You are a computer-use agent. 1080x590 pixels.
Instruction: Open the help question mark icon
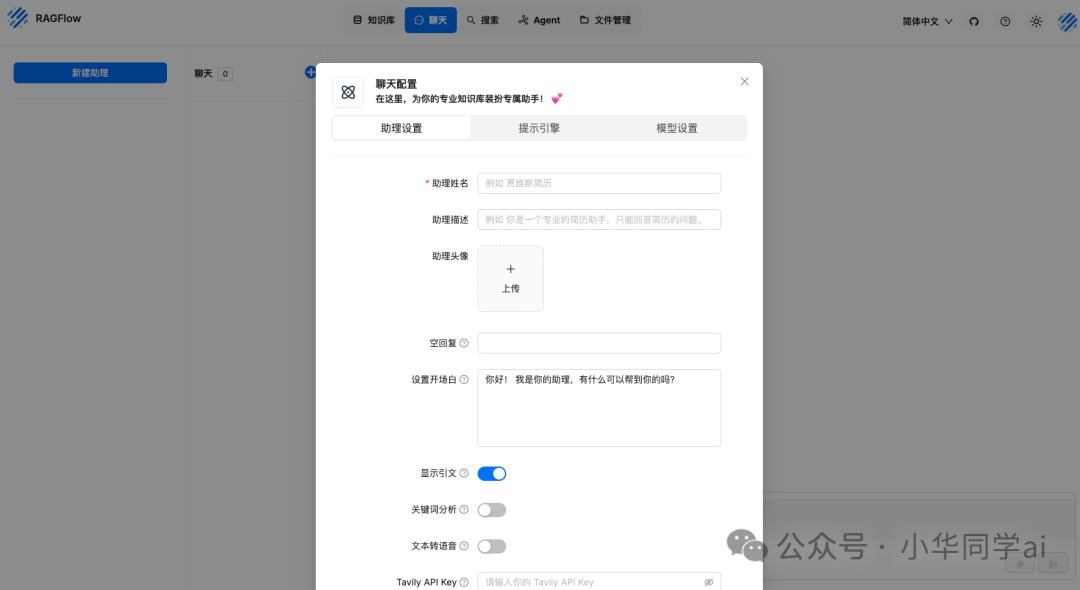pos(1005,21)
